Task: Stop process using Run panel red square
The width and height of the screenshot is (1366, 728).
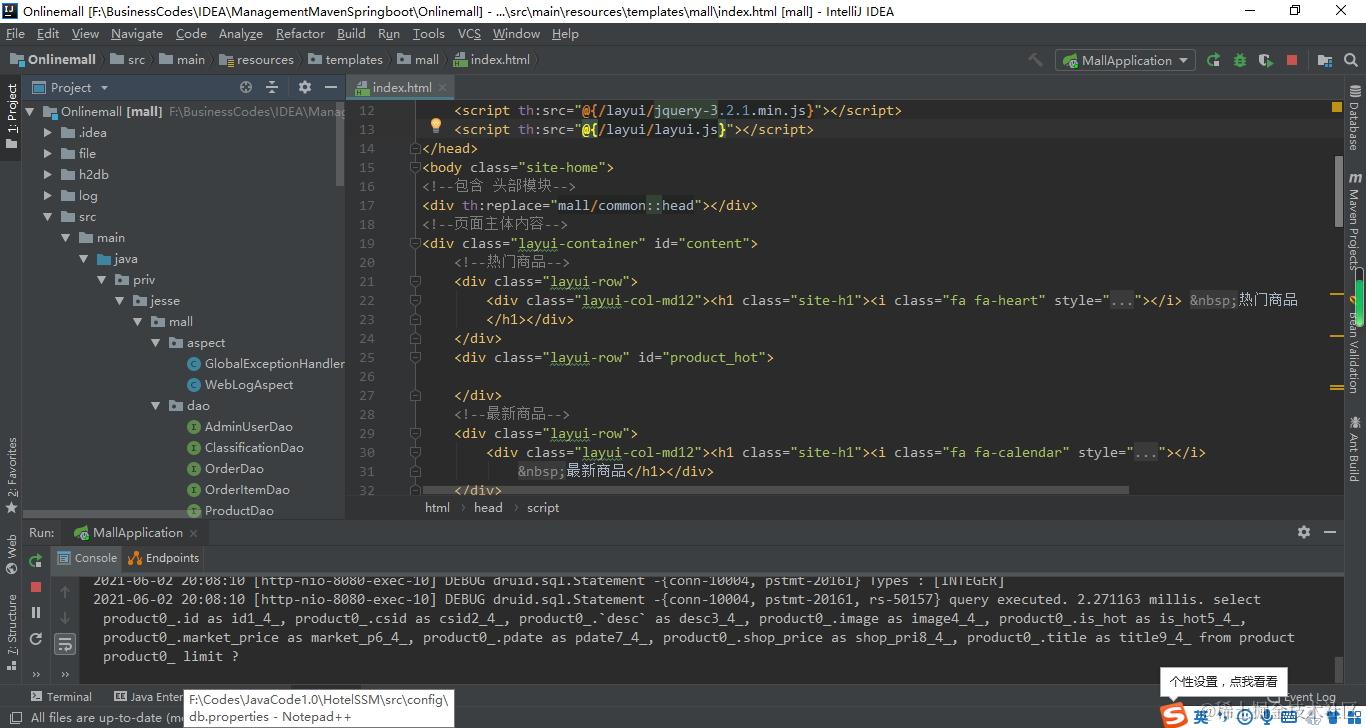Action: pos(36,587)
